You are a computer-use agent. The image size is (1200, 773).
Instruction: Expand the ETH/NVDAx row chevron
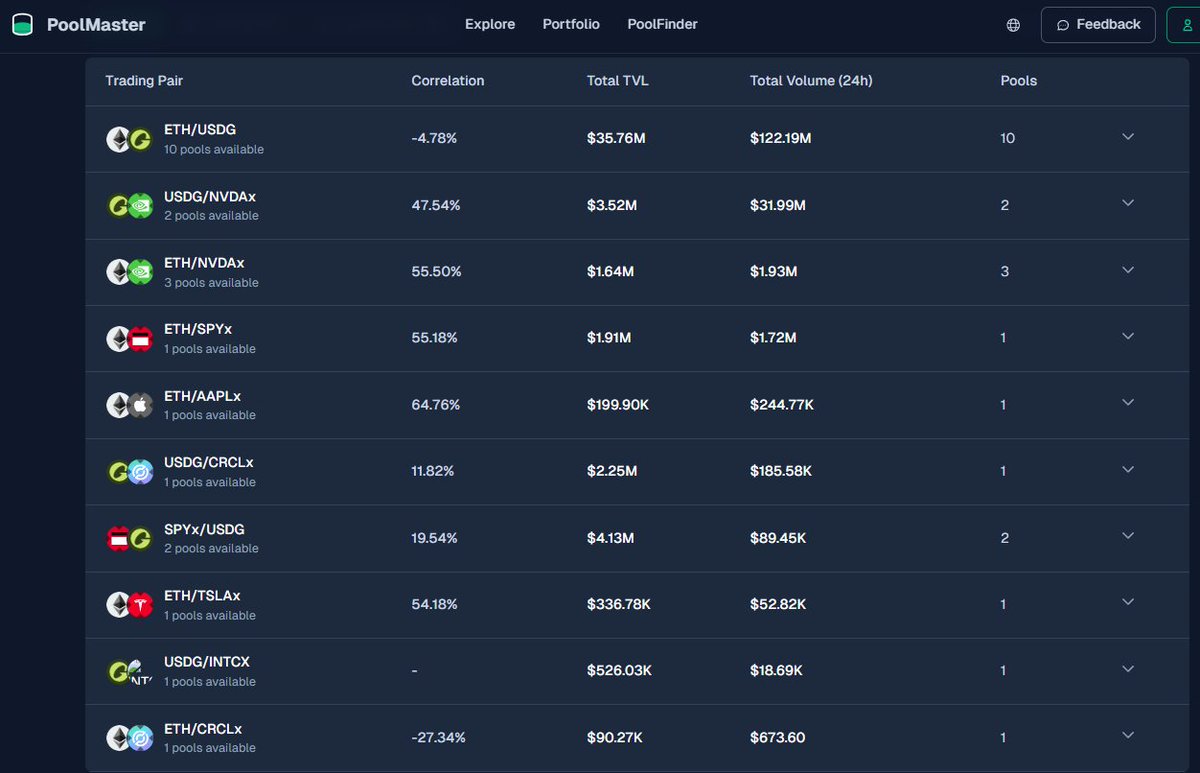1128,270
